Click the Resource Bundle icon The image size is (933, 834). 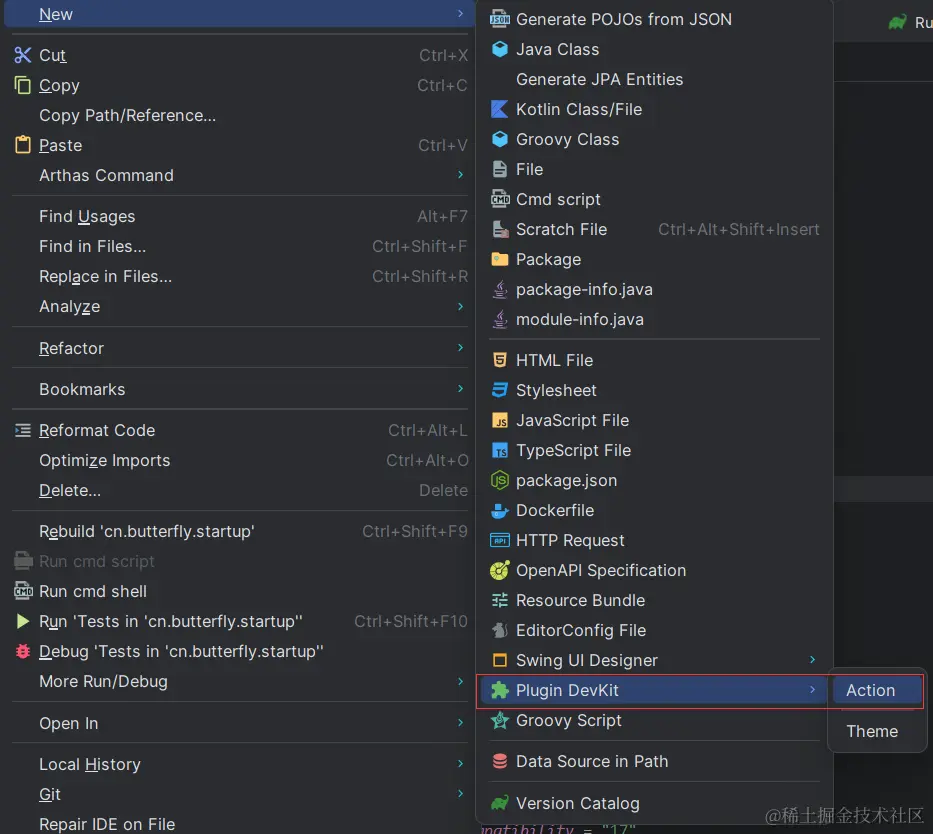click(x=500, y=600)
